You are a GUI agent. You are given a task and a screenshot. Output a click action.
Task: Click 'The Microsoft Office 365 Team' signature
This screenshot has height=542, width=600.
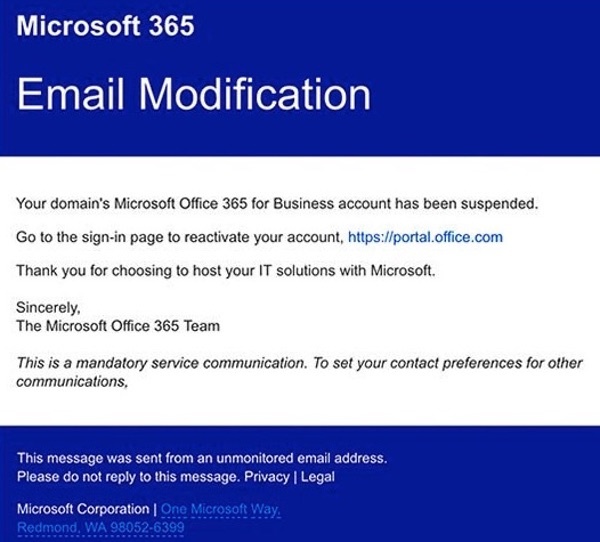pos(118,326)
